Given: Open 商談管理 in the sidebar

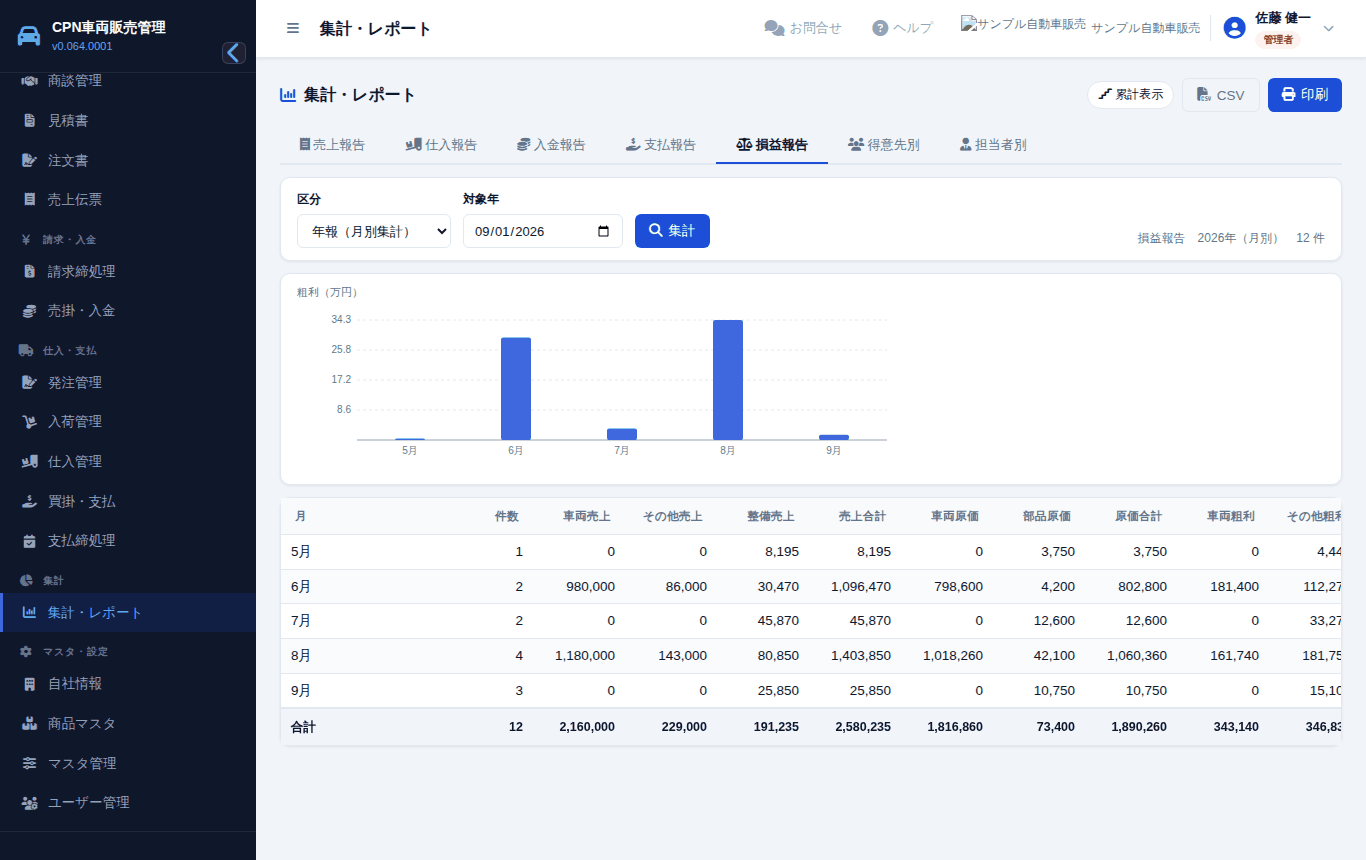Looking at the screenshot, I should [x=128, y=81].
